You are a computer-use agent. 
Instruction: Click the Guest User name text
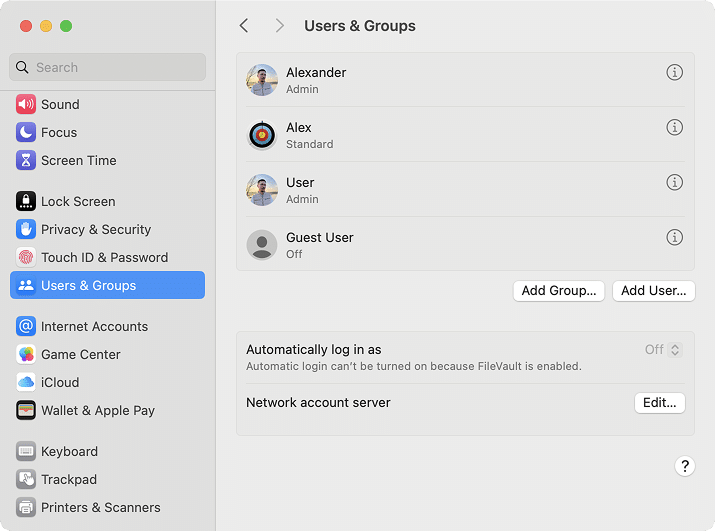pos(320,237)
